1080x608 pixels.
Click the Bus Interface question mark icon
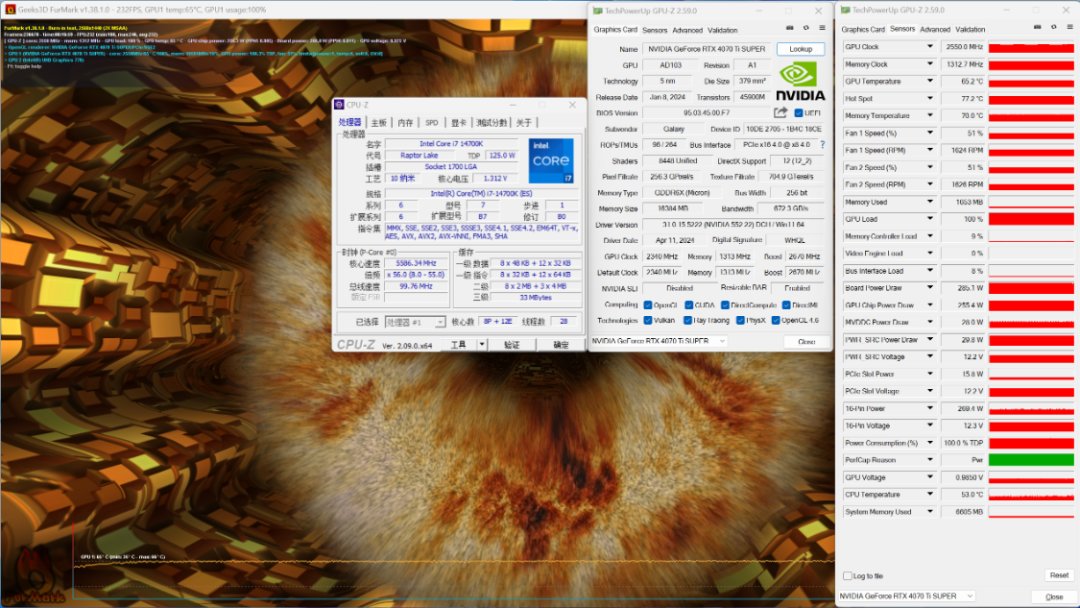(x=822, y=145)
